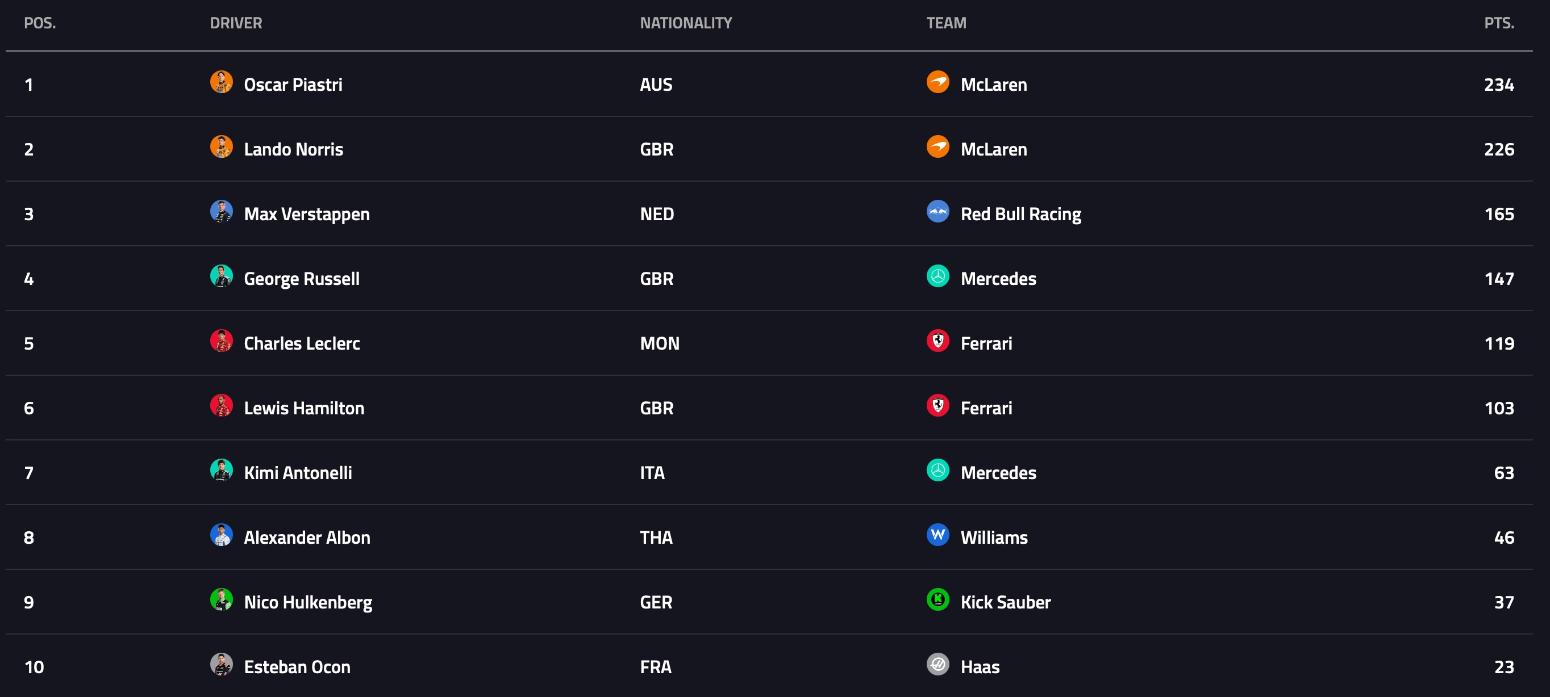Screen dimensions: 1550x697
Task: Click the PTS. column header
Action: (1499, 23)
